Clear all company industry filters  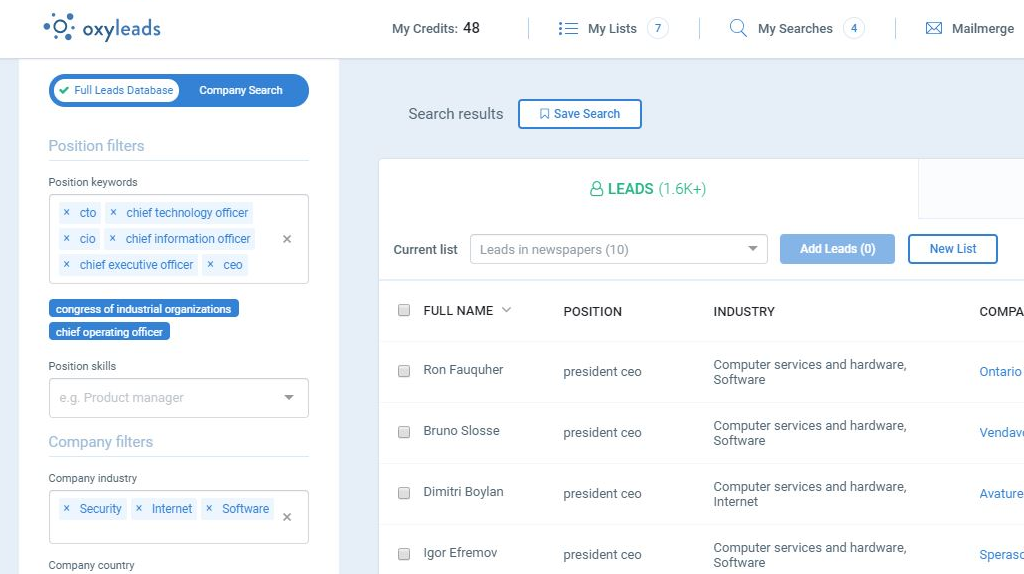[x=287, y=517]
